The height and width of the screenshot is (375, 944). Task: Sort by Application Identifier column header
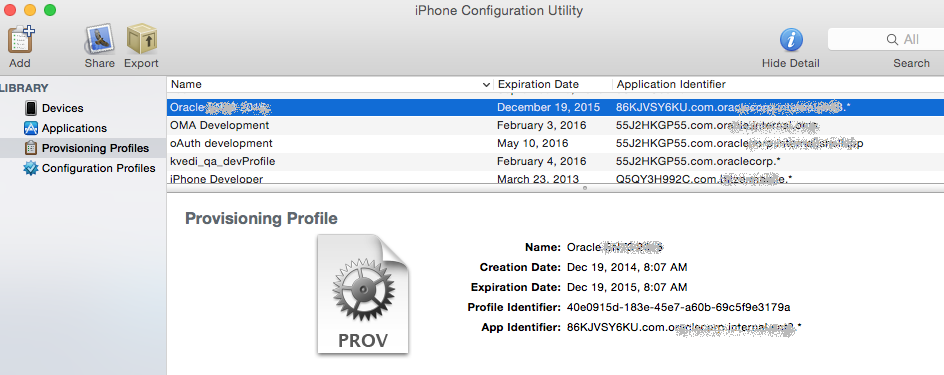click(x=778, y=84)
